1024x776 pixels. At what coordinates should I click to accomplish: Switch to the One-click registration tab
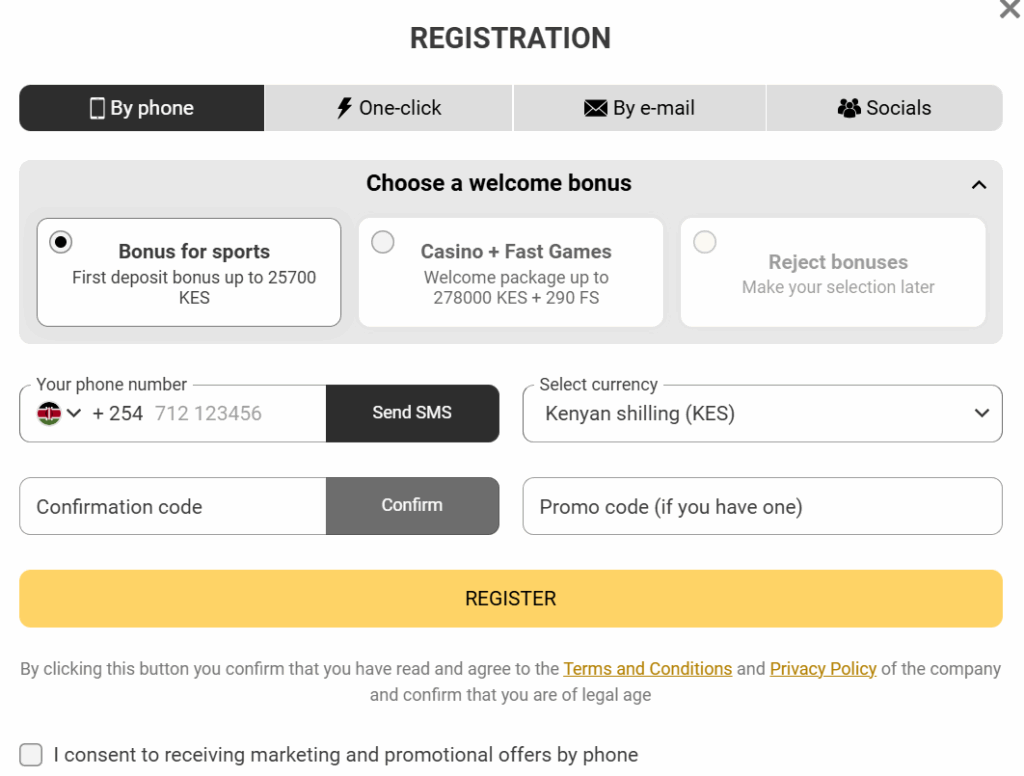388,107
